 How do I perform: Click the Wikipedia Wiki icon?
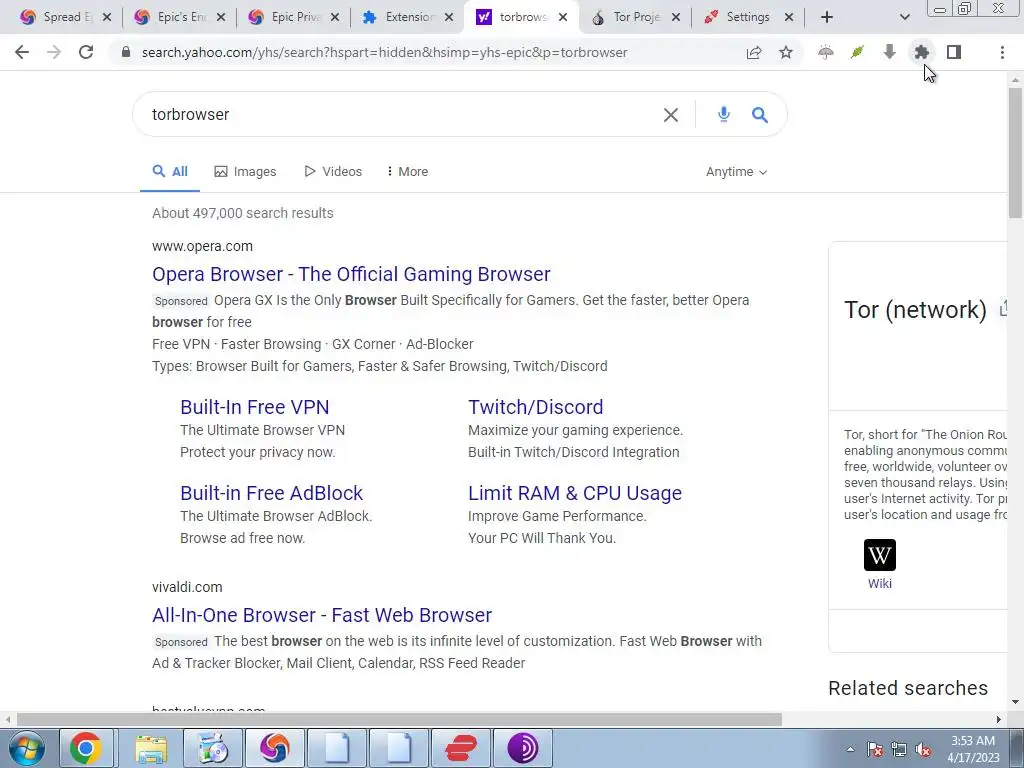pos(880,555)
